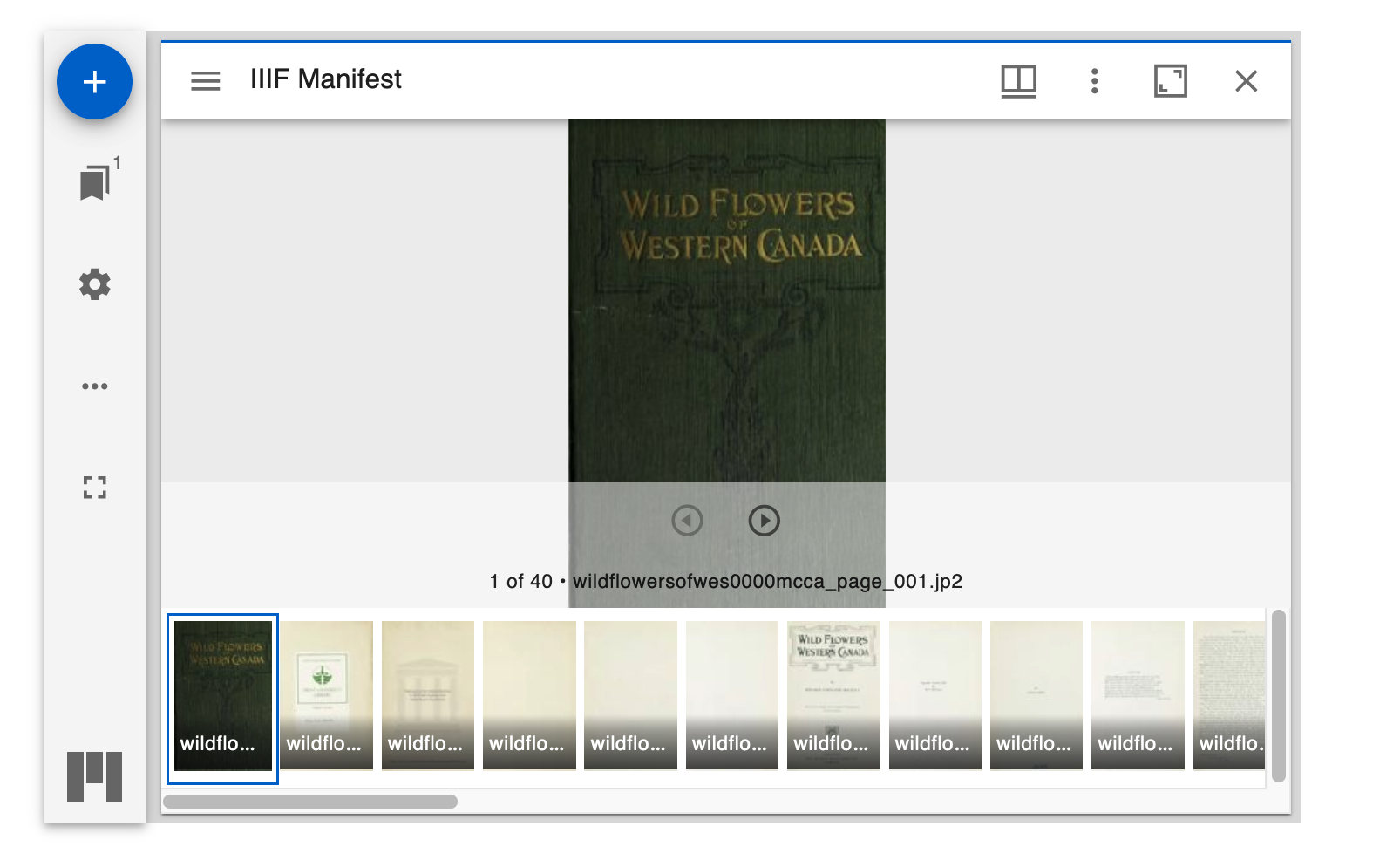1400x867 pixels.
Task: Open the book view layout picker
Action: click(x=1018, y=80)
